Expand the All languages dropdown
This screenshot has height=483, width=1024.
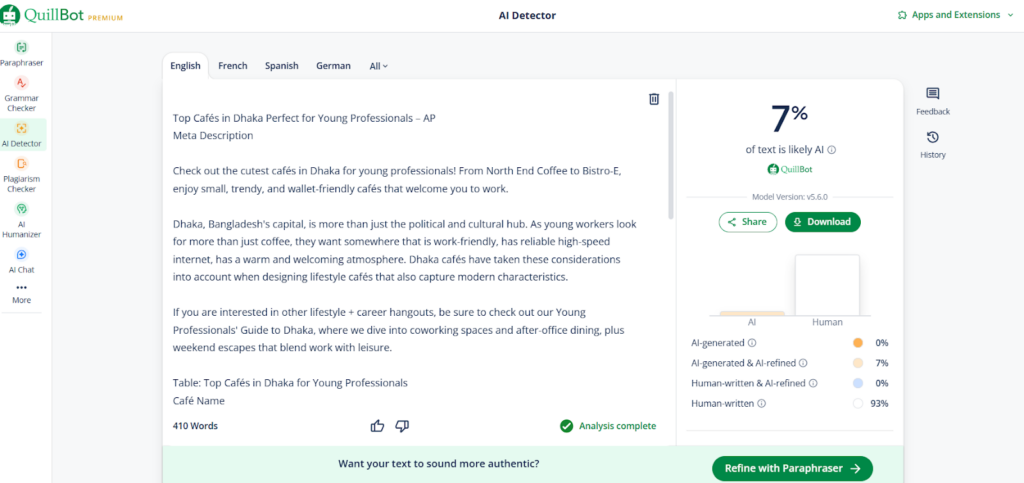pos(378,66)
